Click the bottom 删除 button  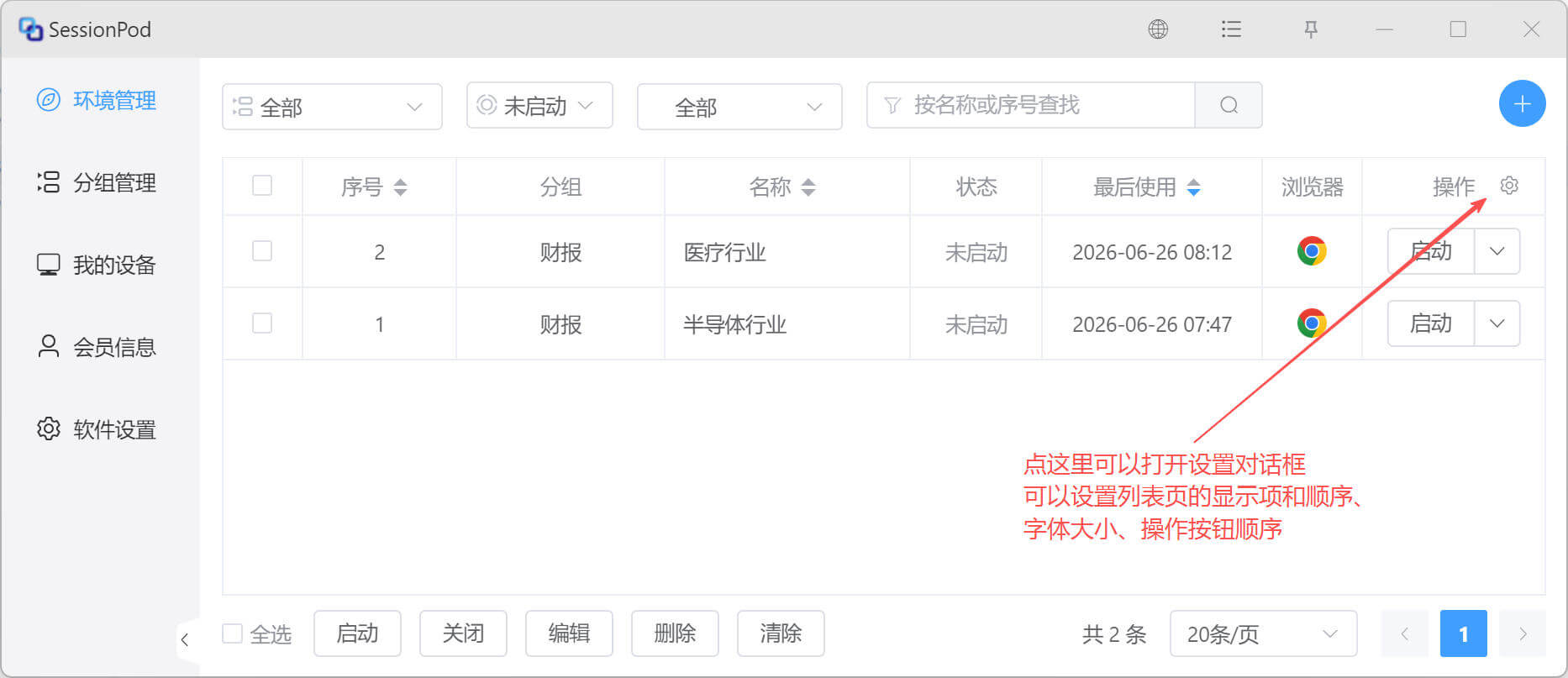tap(675, 633)
